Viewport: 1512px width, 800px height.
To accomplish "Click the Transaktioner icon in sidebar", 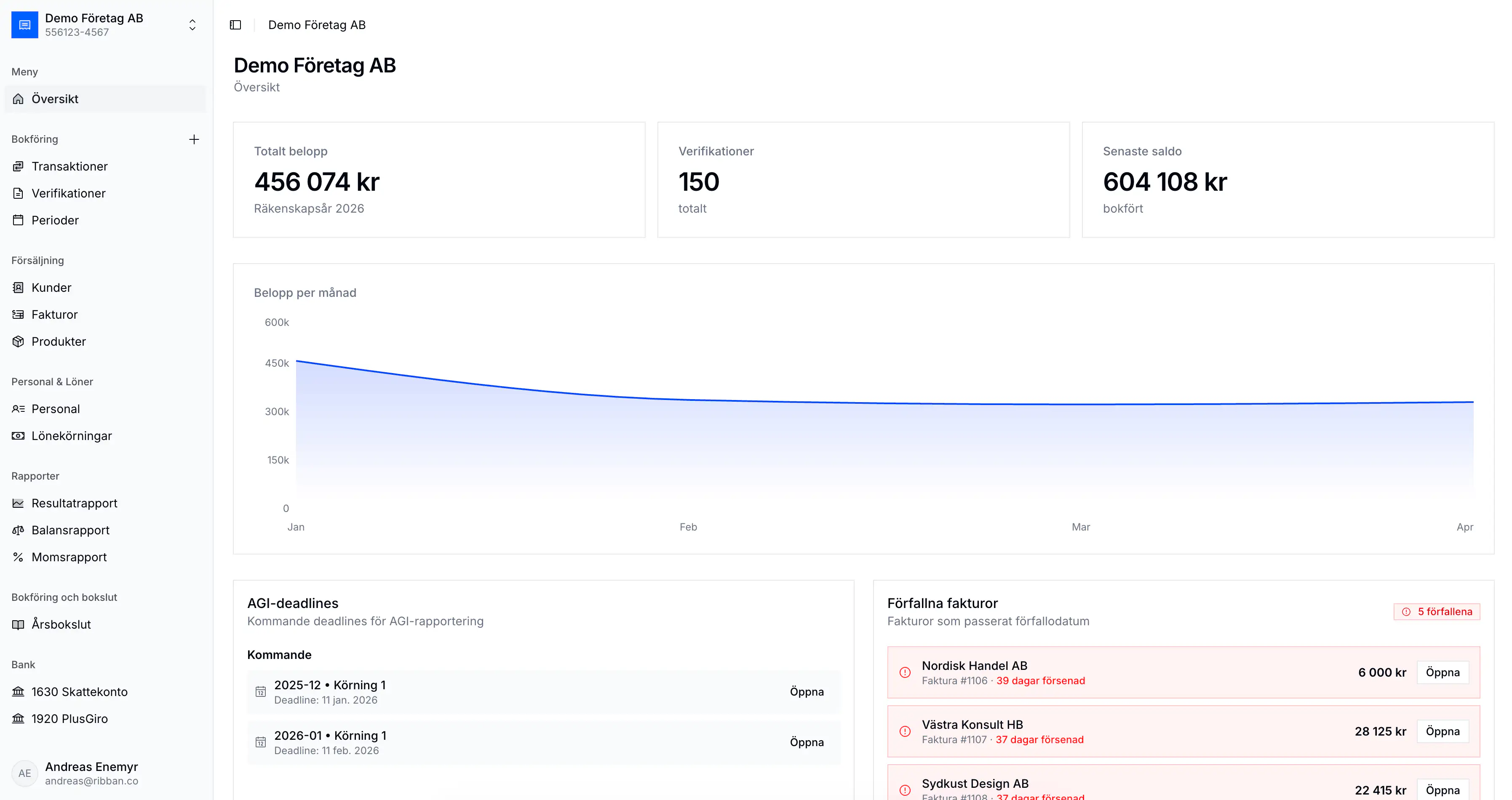I will [x=18, y=166].
